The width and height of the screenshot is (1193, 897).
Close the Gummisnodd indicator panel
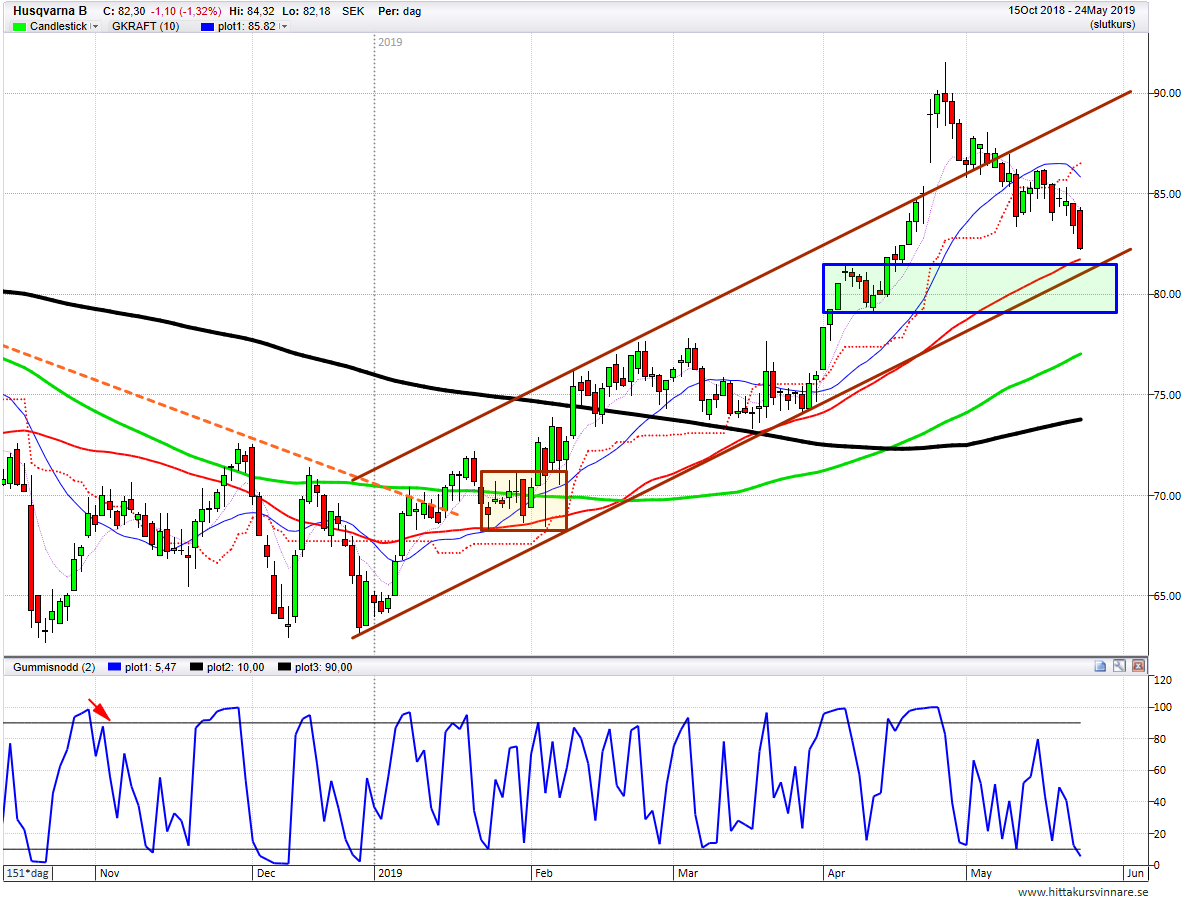[1138, 666]
